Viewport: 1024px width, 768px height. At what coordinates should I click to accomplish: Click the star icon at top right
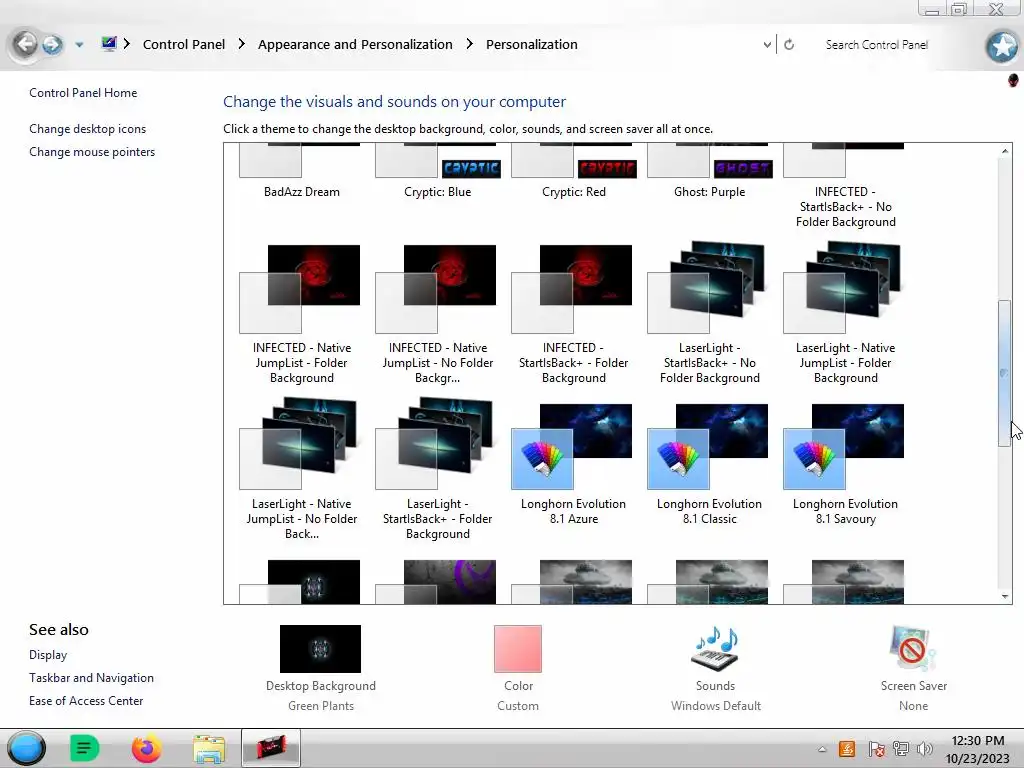point(1002,46)
